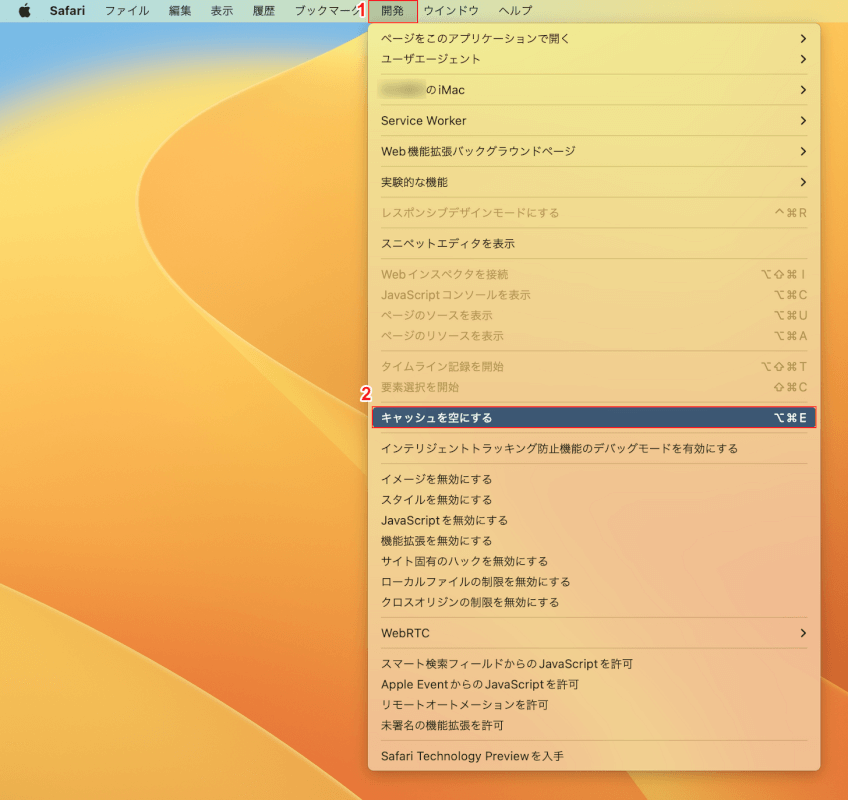Viewport: 848px width, 800px height.
Task: Toggle リモートオートメーションを許可
Action: click(x=594, y=705)
